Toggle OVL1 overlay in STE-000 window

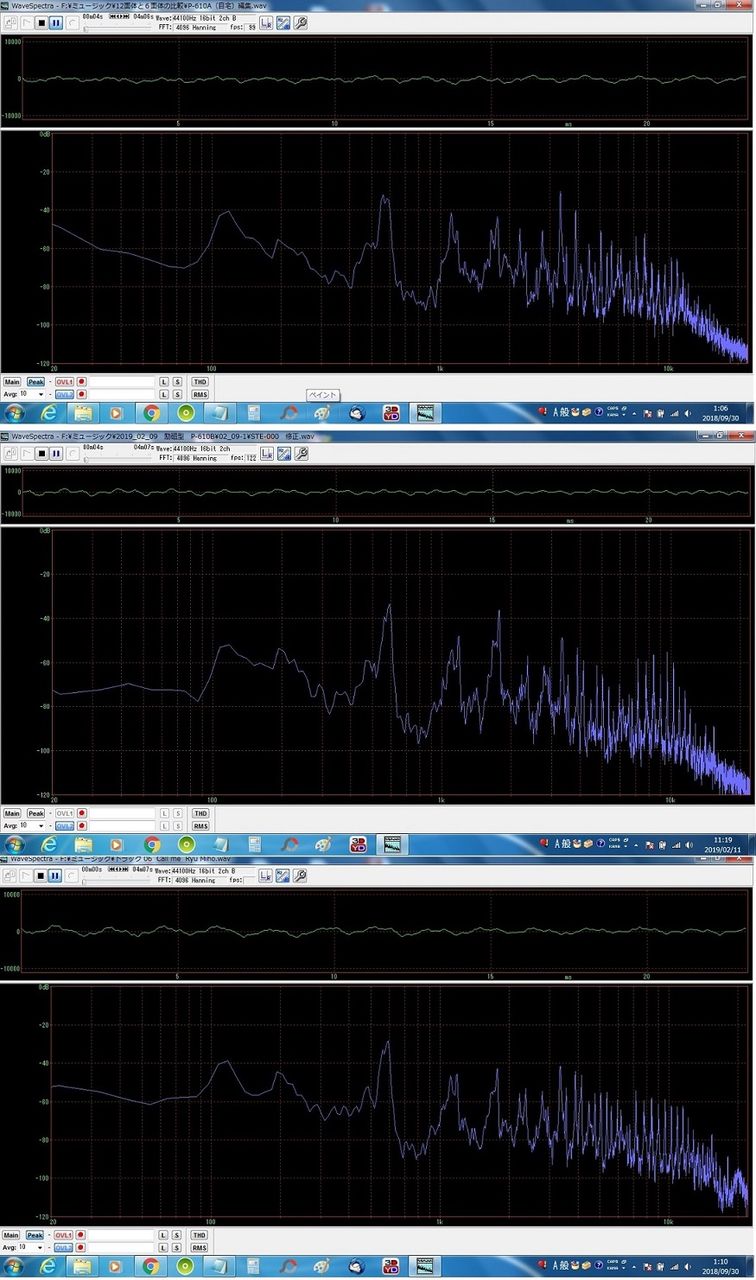[64, 814]
